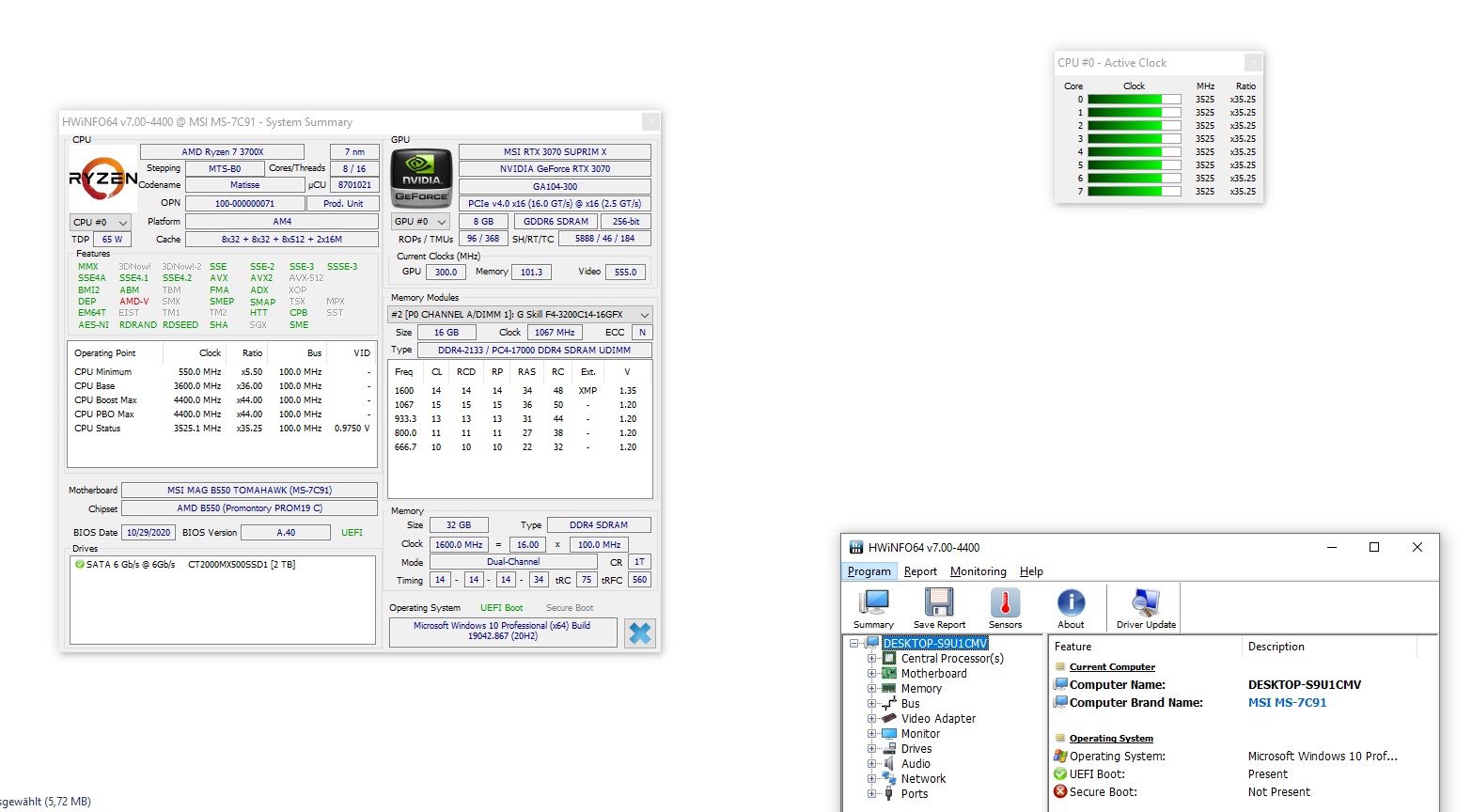Click the Memory chip icon in device tree

coord(890,688)
